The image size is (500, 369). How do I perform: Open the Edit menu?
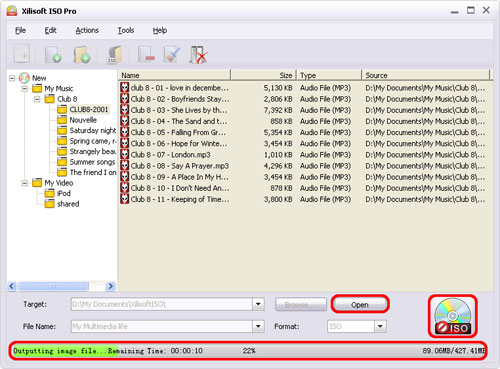50,30
